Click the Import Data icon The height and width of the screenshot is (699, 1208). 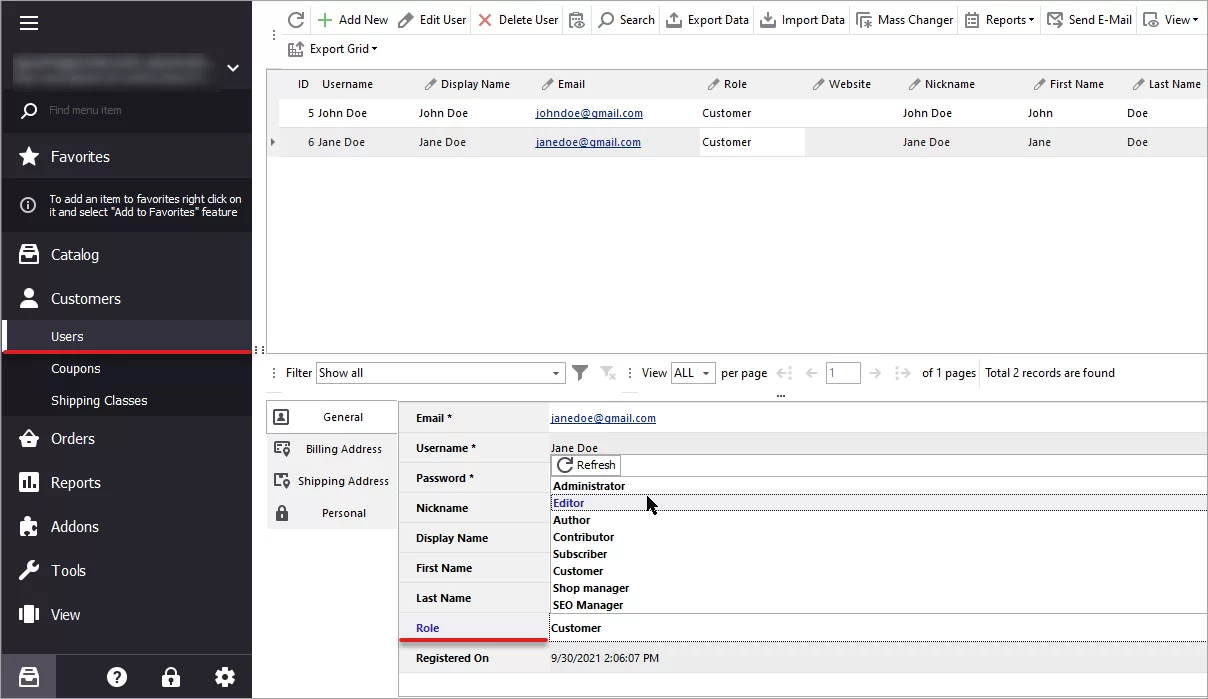pyautogui.click(x=801, y=19)
